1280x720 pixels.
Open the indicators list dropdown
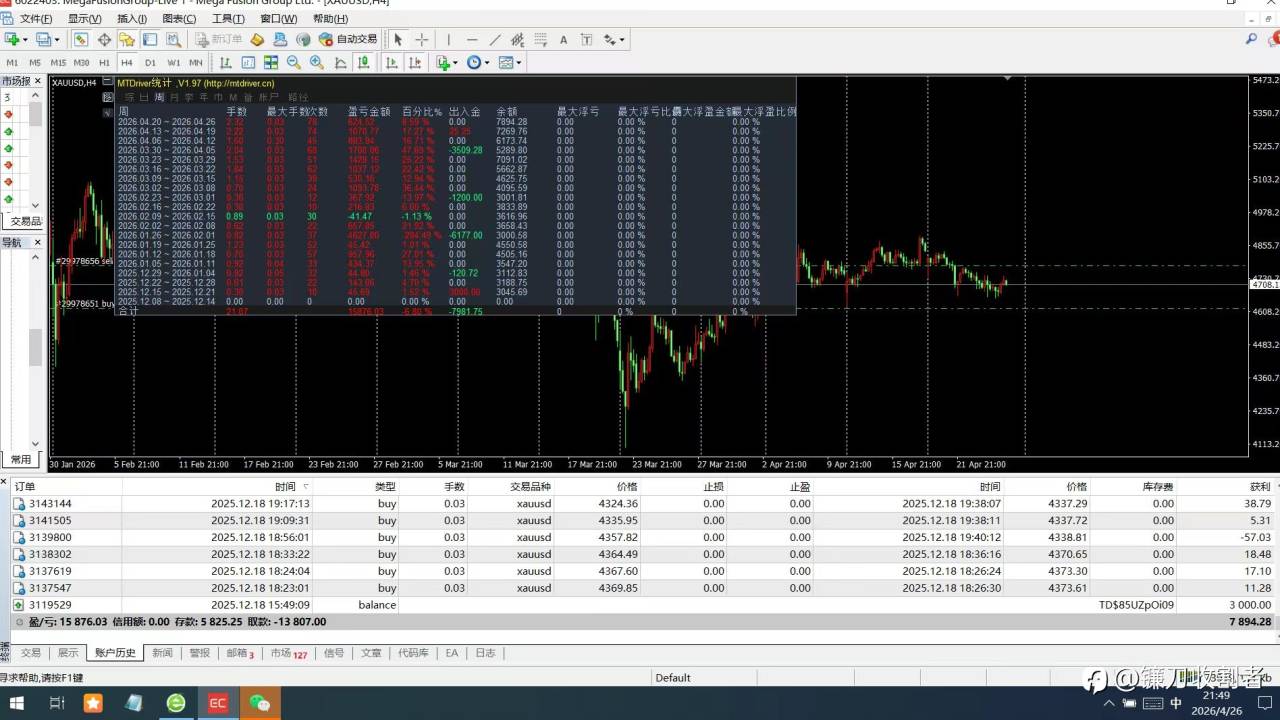446,62
